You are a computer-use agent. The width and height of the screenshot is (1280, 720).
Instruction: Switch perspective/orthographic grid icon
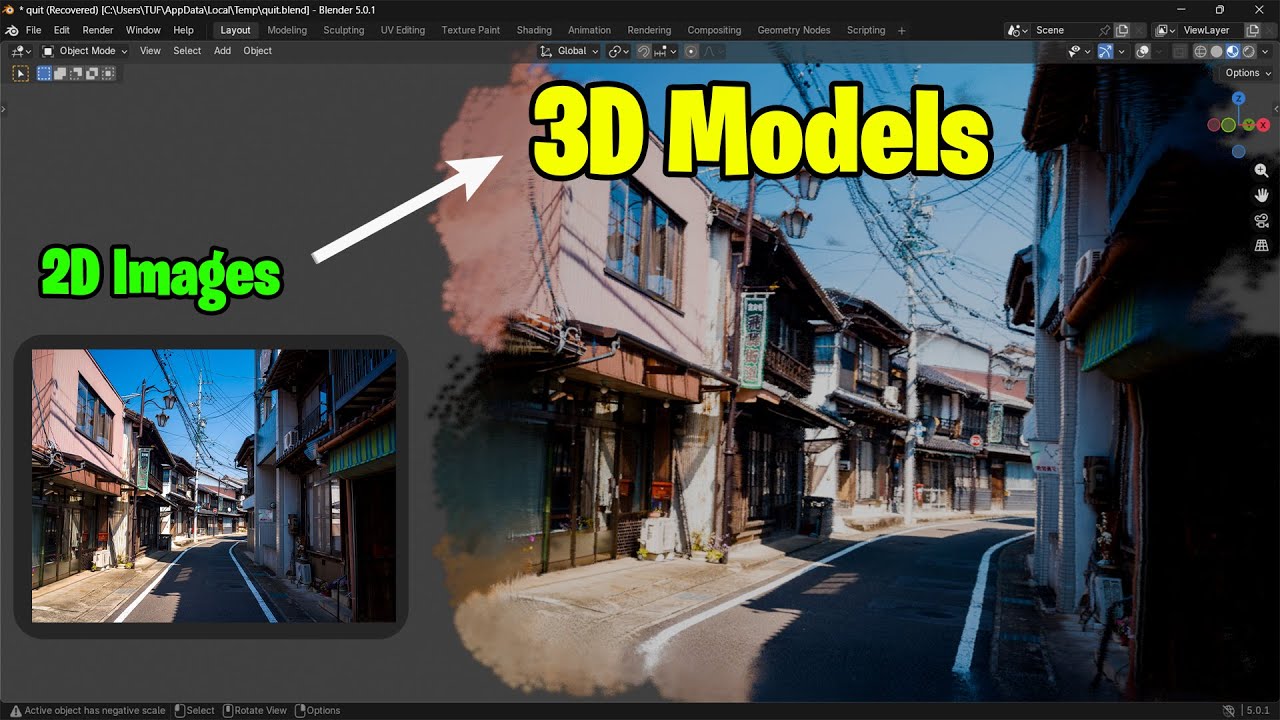click(1262, 246)
